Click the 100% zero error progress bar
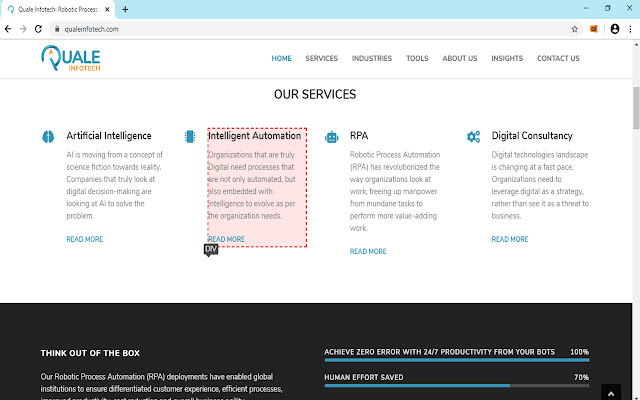Viewport: 640px width, 400px height. click(457, 360)
